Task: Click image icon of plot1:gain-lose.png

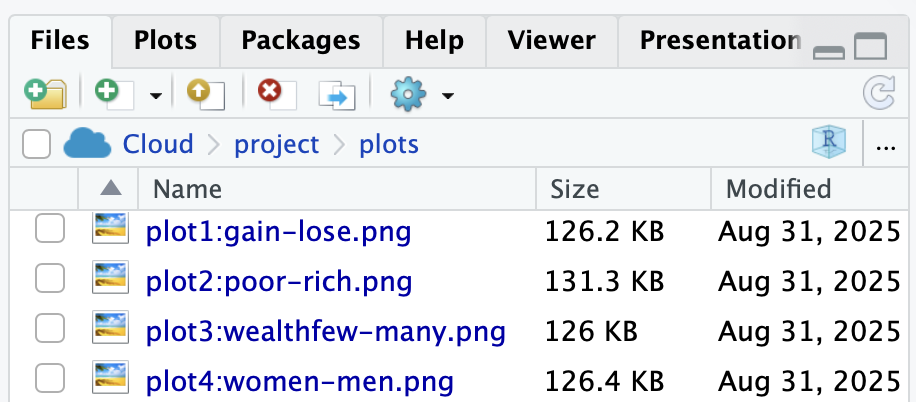Action: [110, 228]
